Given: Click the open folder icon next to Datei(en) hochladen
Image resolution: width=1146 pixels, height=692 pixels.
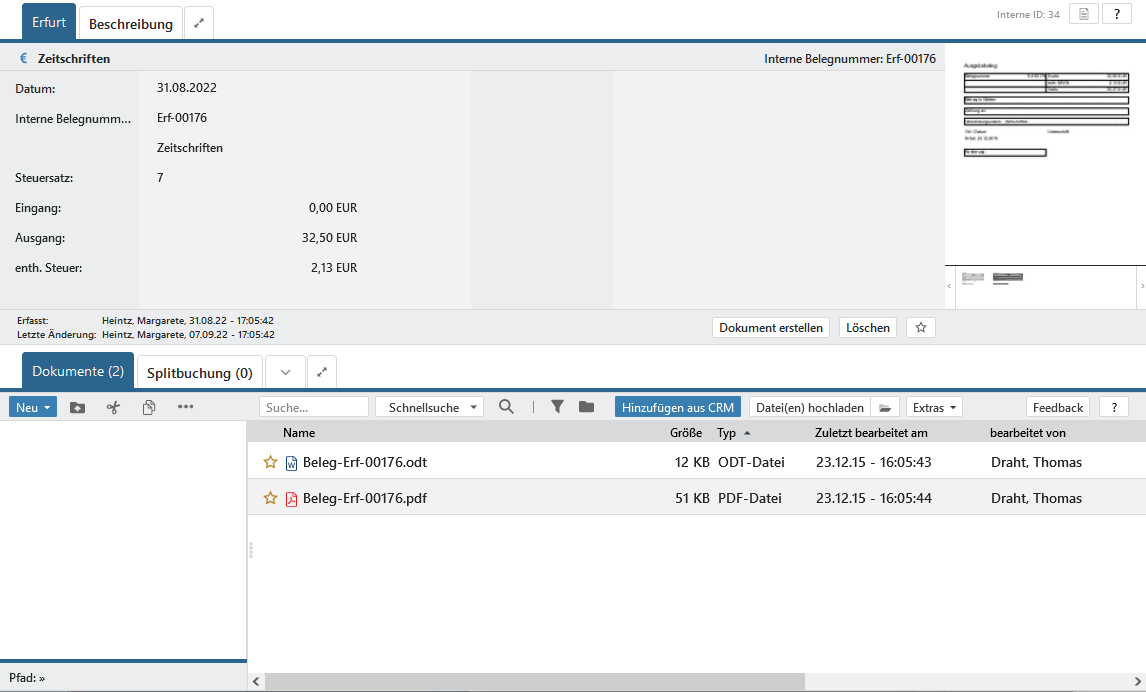Looking at the screenshot, I should pyautogui.click(x=884, y=407).
